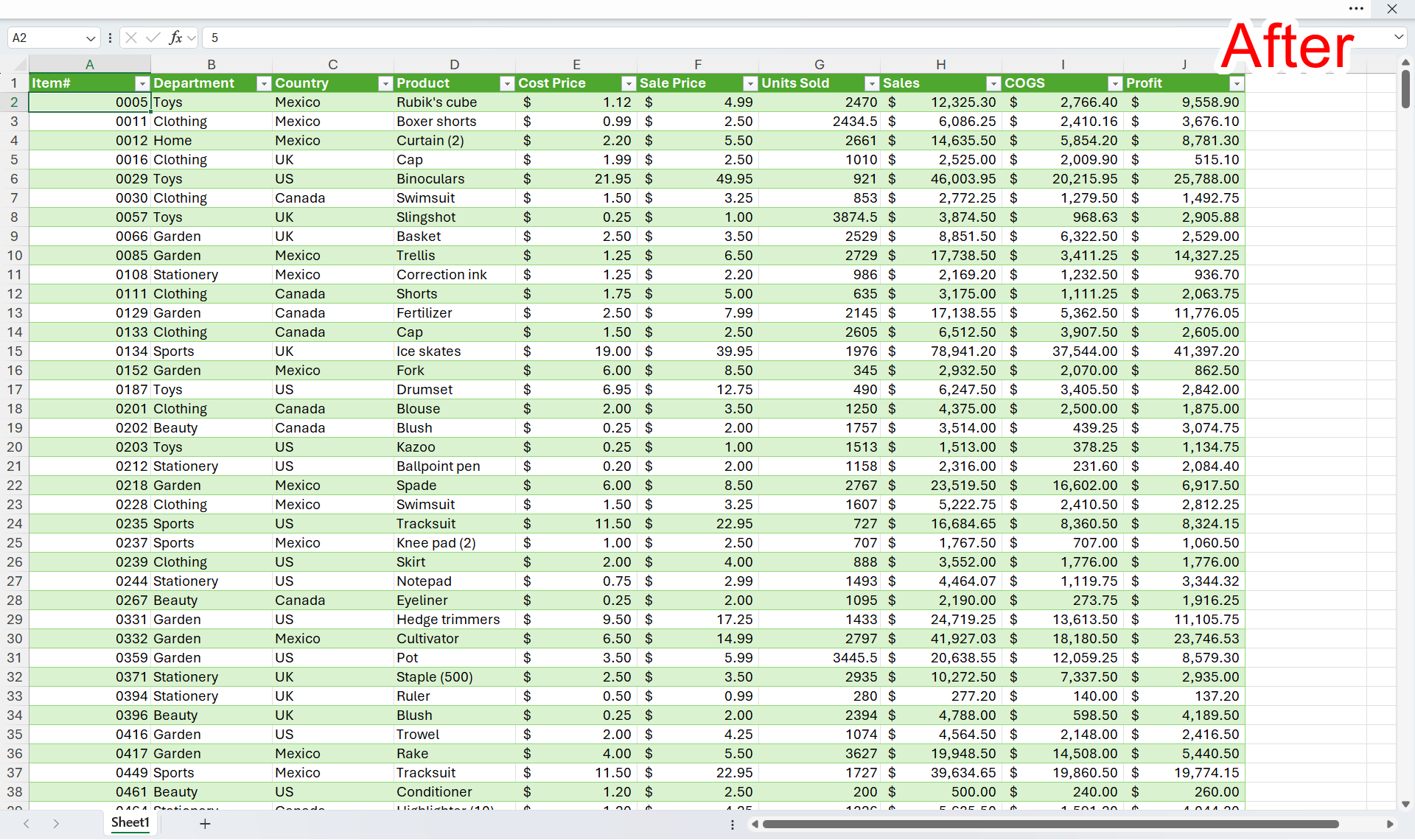Click the previous sheet navigation arrow
Screen dimensions: 1415x840
tap(27, 824)
